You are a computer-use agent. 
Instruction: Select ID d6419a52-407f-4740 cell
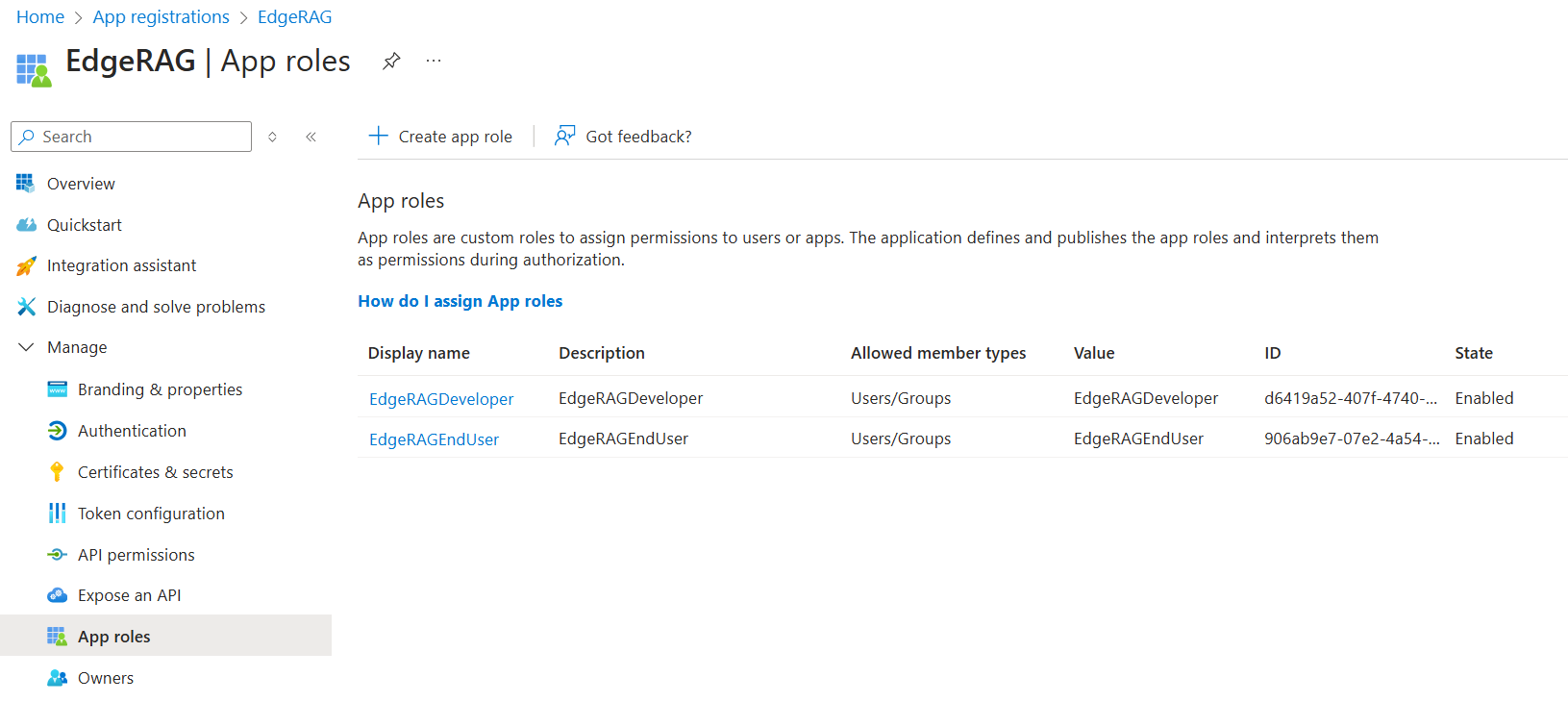click(1351, 398)
